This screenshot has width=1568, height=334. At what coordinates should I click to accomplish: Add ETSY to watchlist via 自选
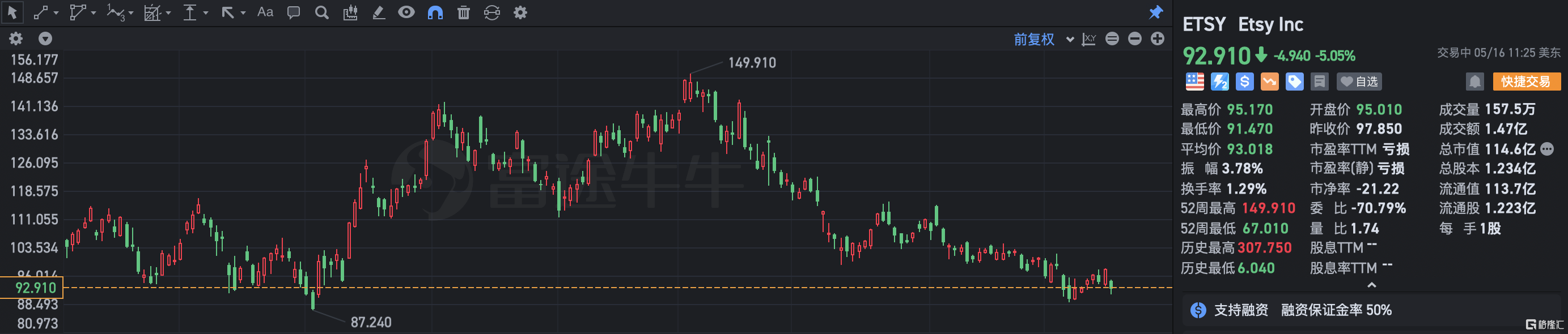click(x=1359, y=81)
